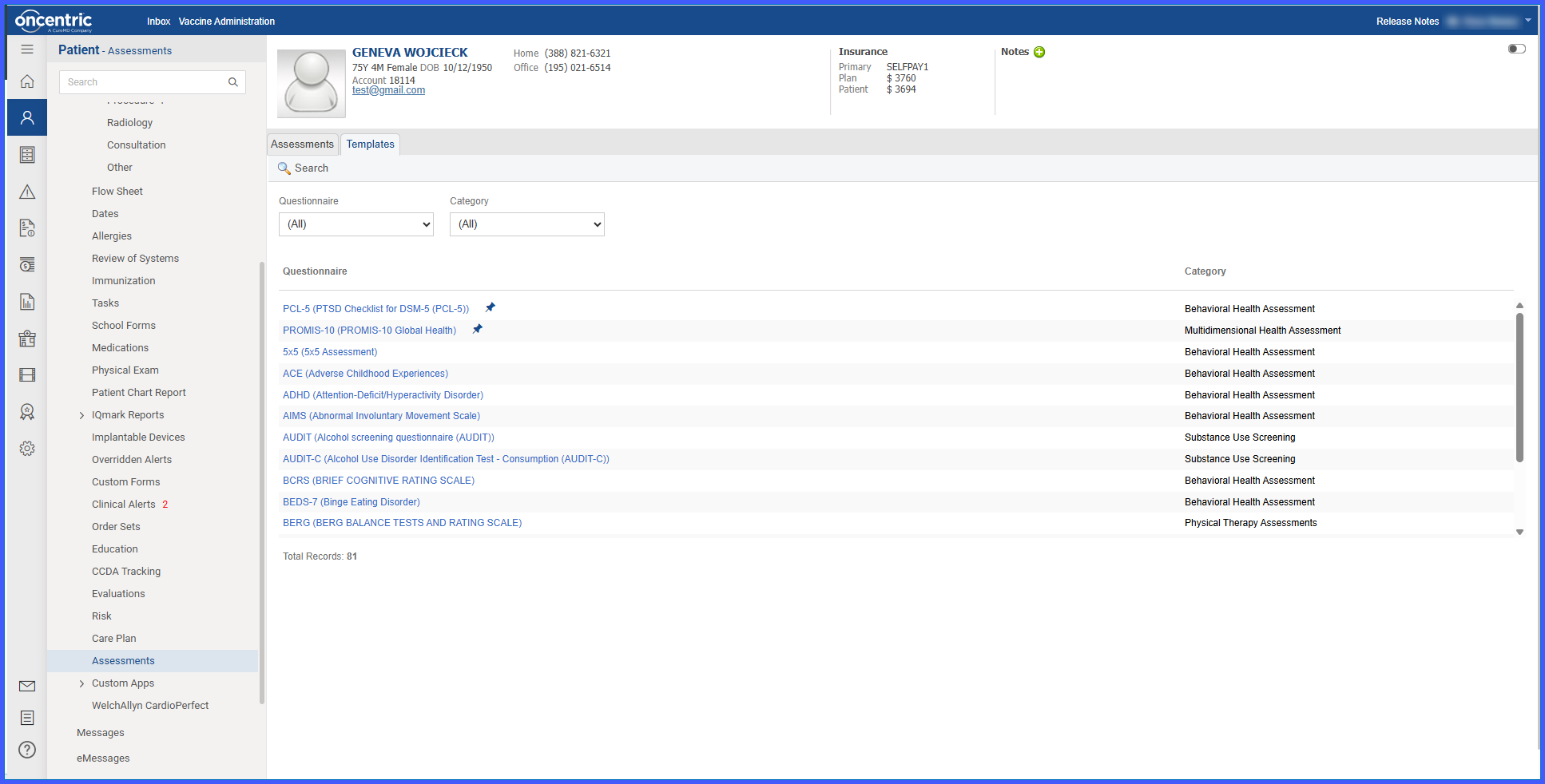
Task: Open the PCL-5 PTSD Checklist questionnaire
Action: [x=375, y=309]
